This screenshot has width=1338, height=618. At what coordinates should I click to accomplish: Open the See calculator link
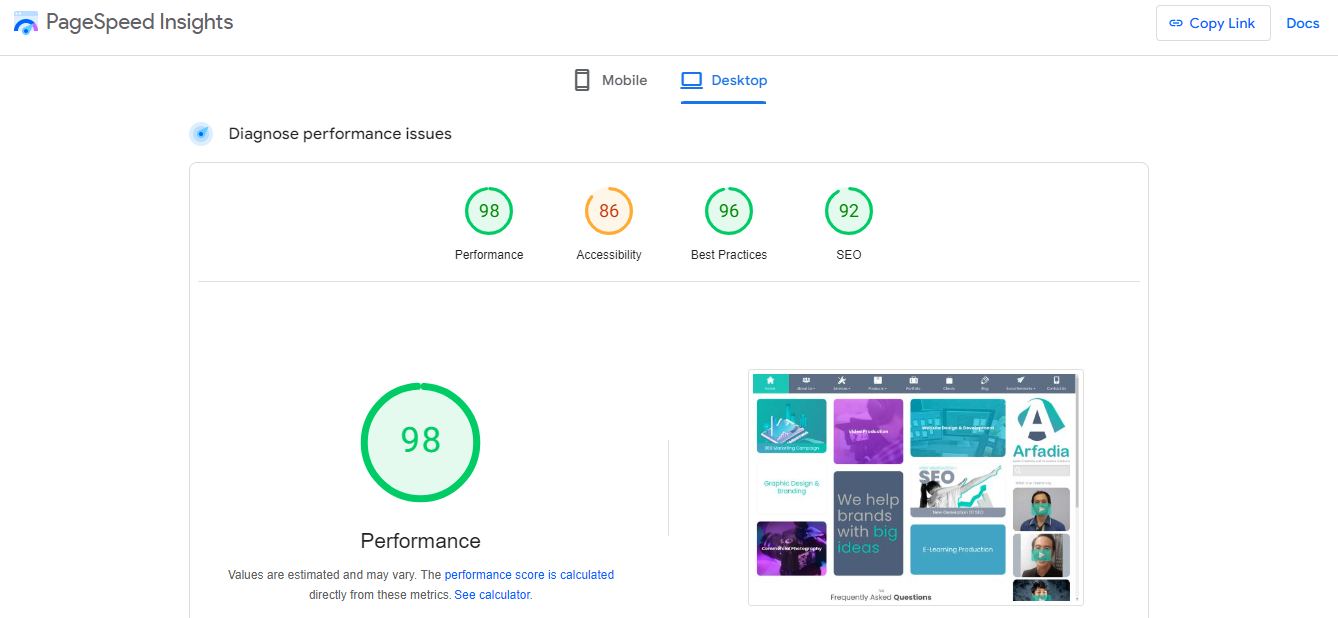(x=492, y=594)
